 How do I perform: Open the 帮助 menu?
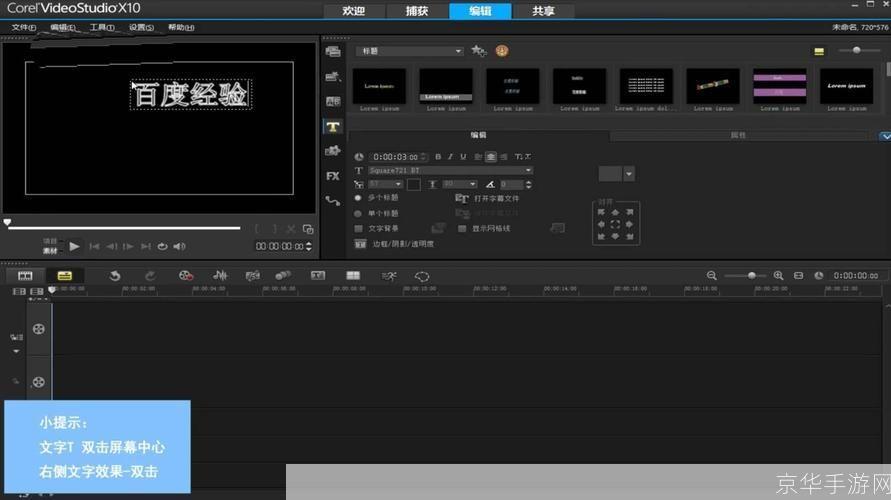181,27
